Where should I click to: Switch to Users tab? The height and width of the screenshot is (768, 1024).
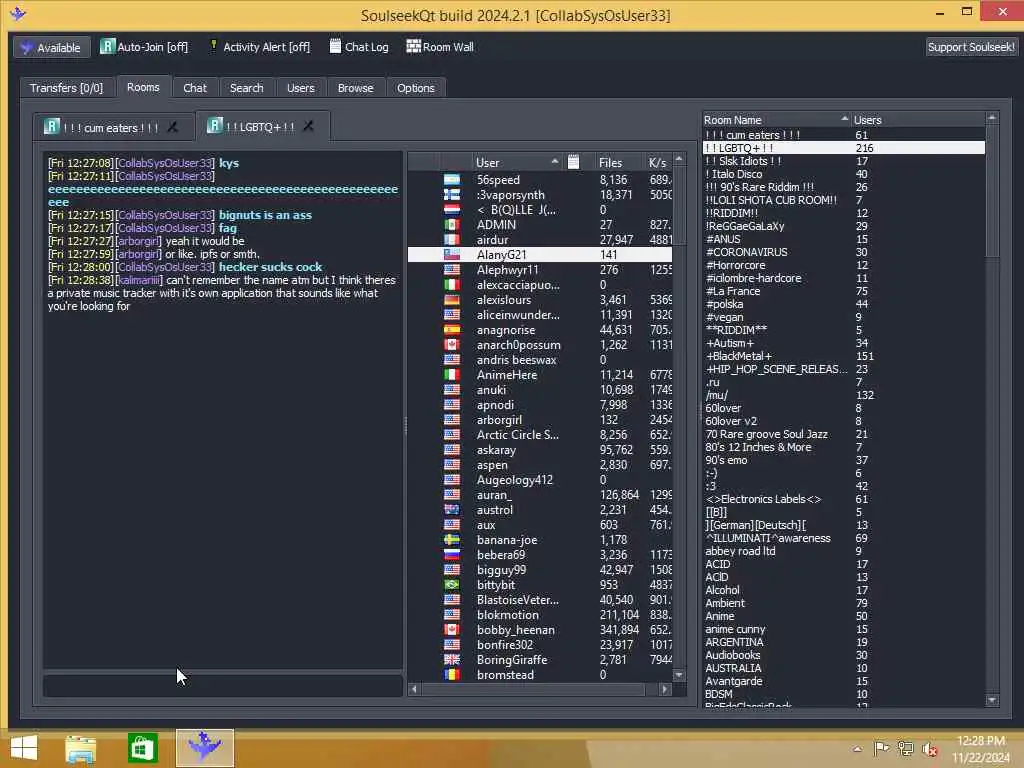click(x=300, y=88)
